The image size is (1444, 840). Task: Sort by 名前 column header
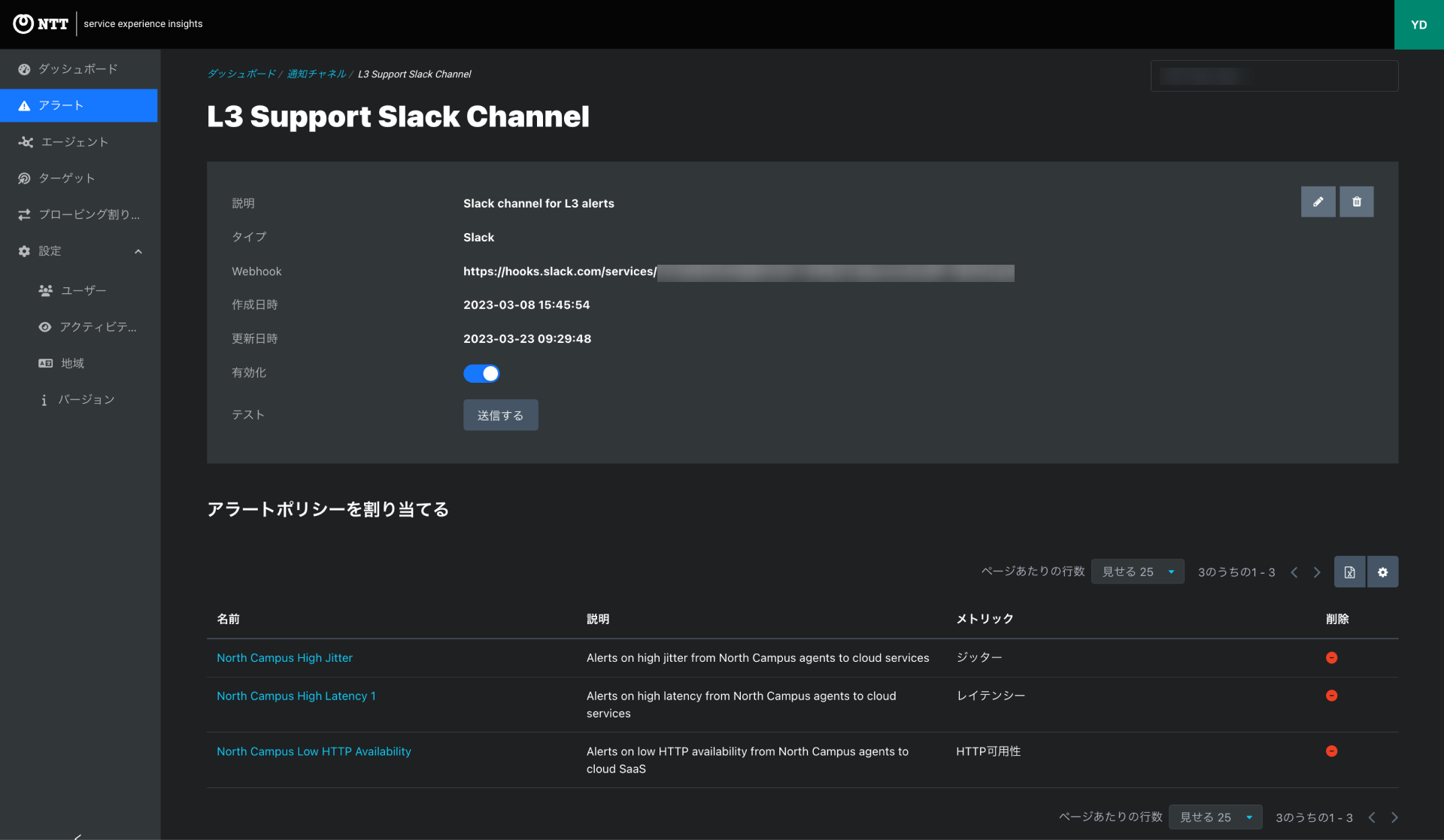(228, 619)
